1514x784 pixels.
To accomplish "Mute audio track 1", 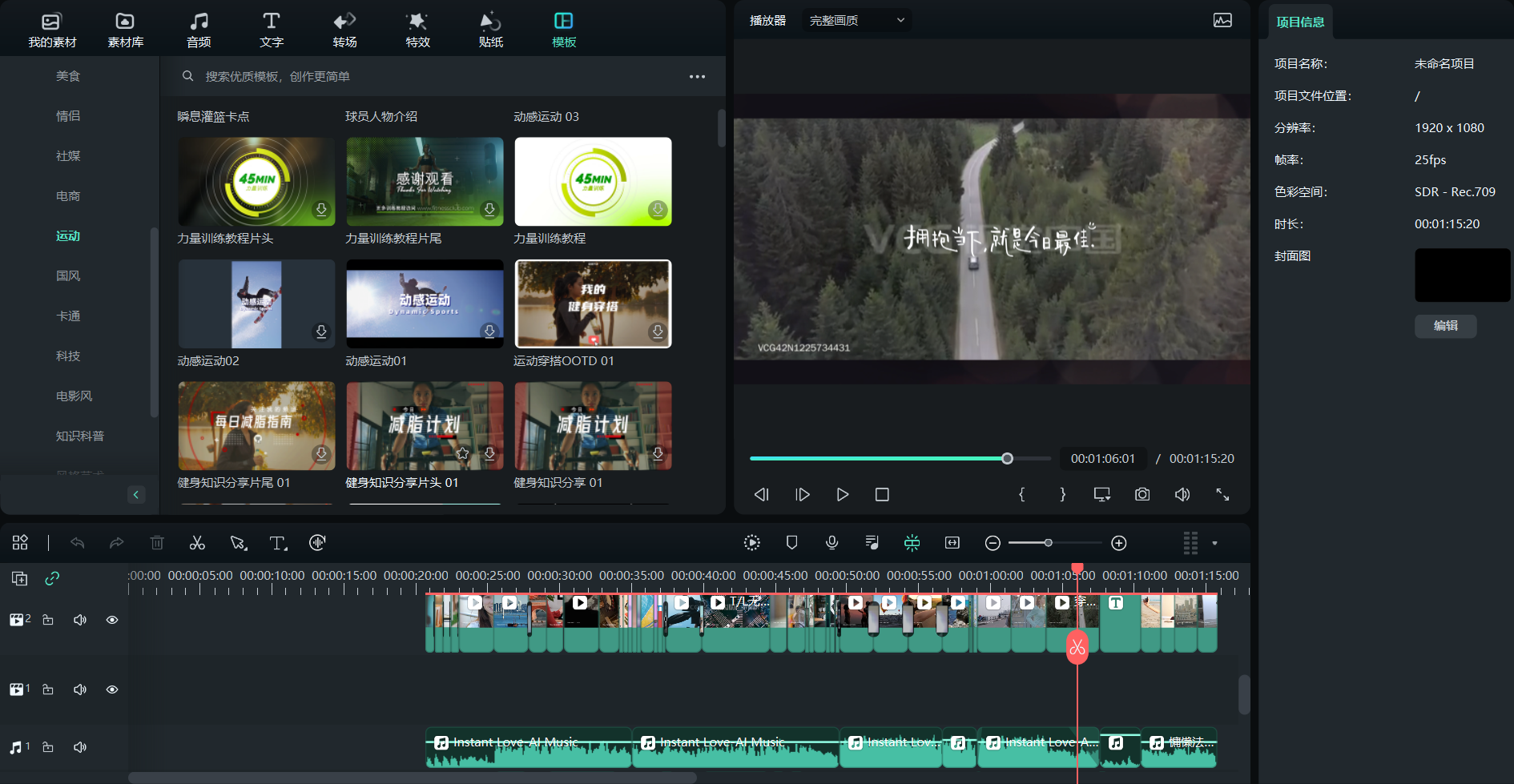I will click(80, 747).
